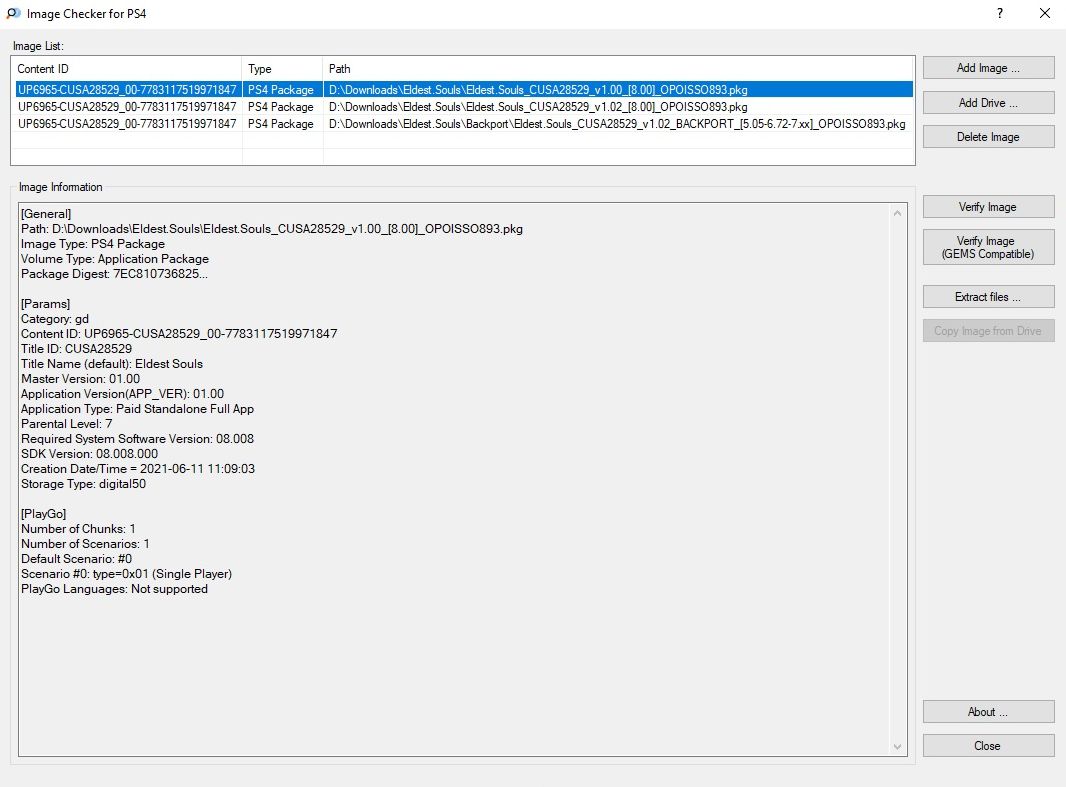
Task: Click the [PlayGo] section heading
Action: [x=44, y=513]
